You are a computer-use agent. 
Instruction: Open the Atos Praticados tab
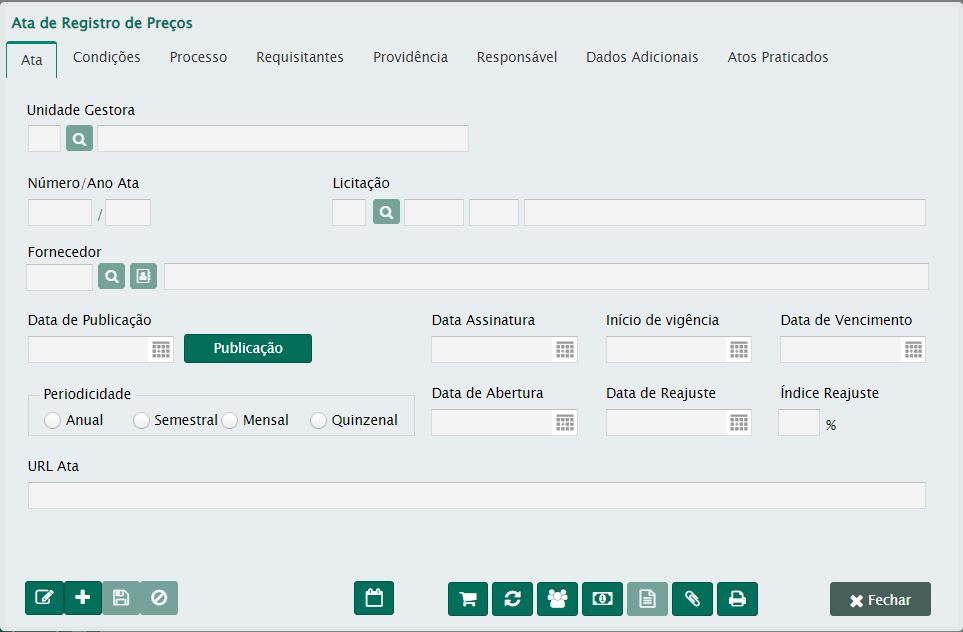[x=777, y=58]
